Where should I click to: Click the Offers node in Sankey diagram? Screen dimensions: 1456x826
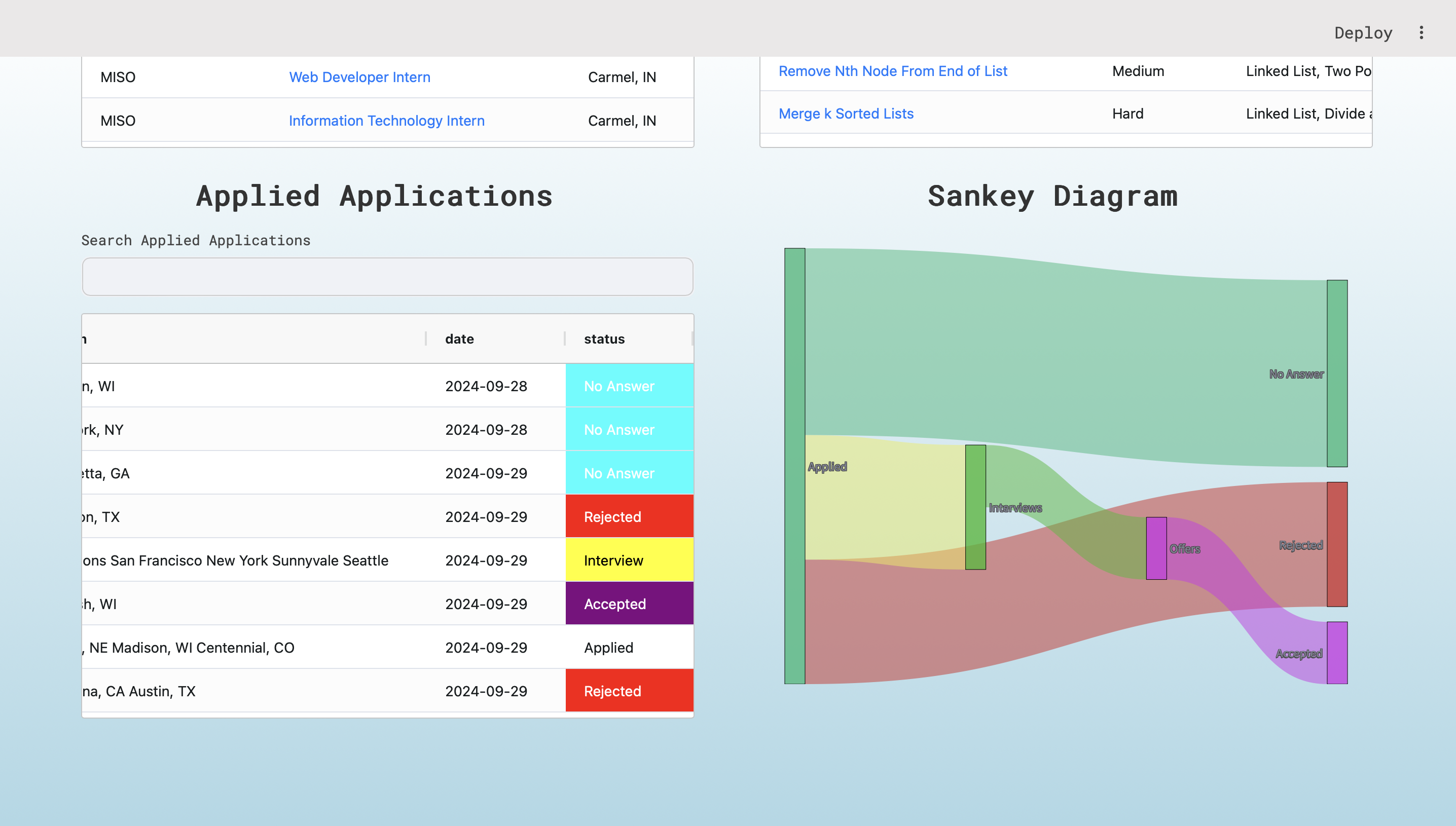[x=1156, y=548]
